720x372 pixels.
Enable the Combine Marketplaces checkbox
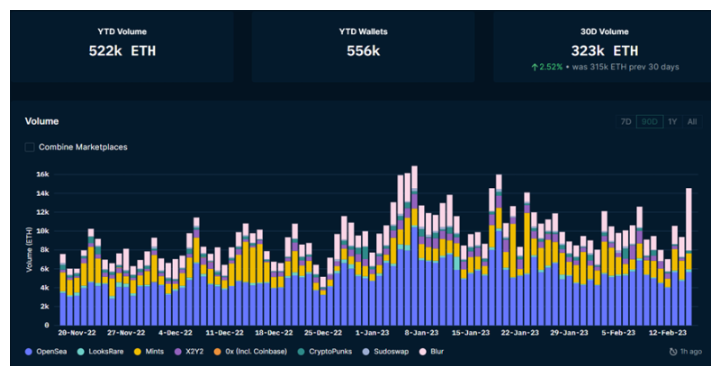point(29,147)
